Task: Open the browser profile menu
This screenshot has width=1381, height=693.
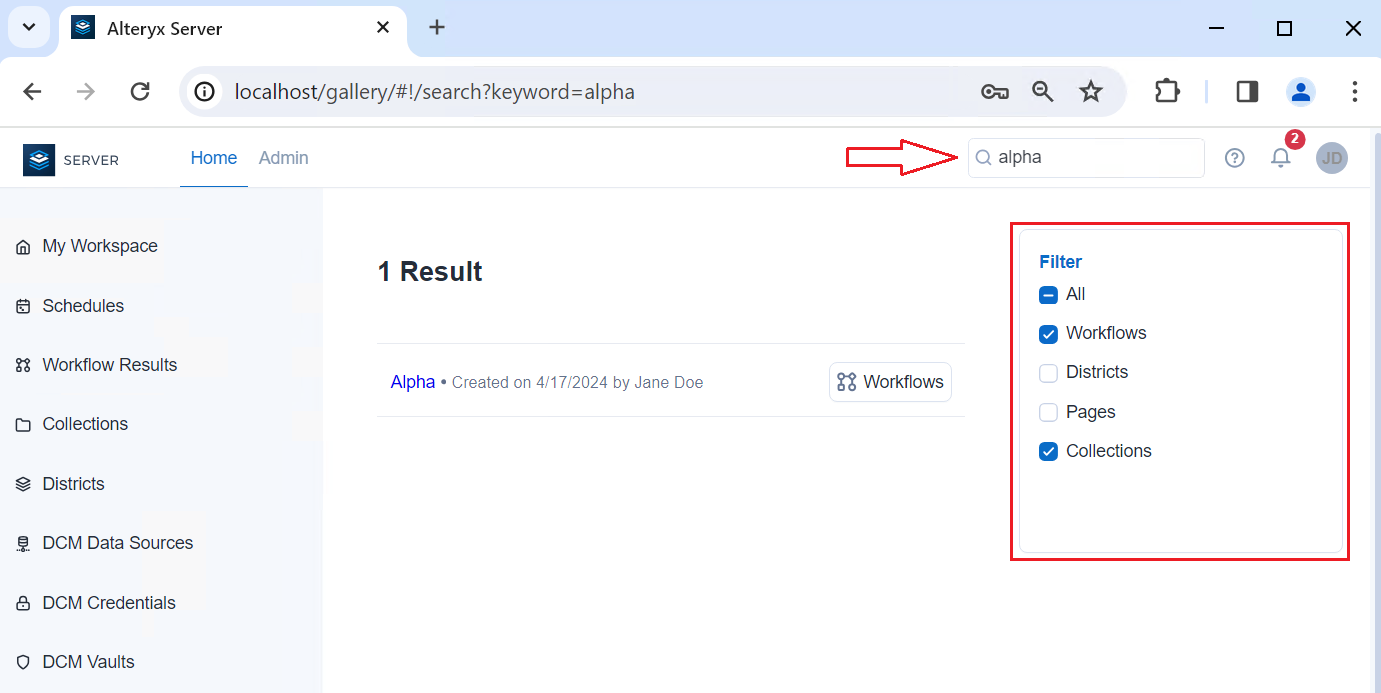Action: (1300, 91)
